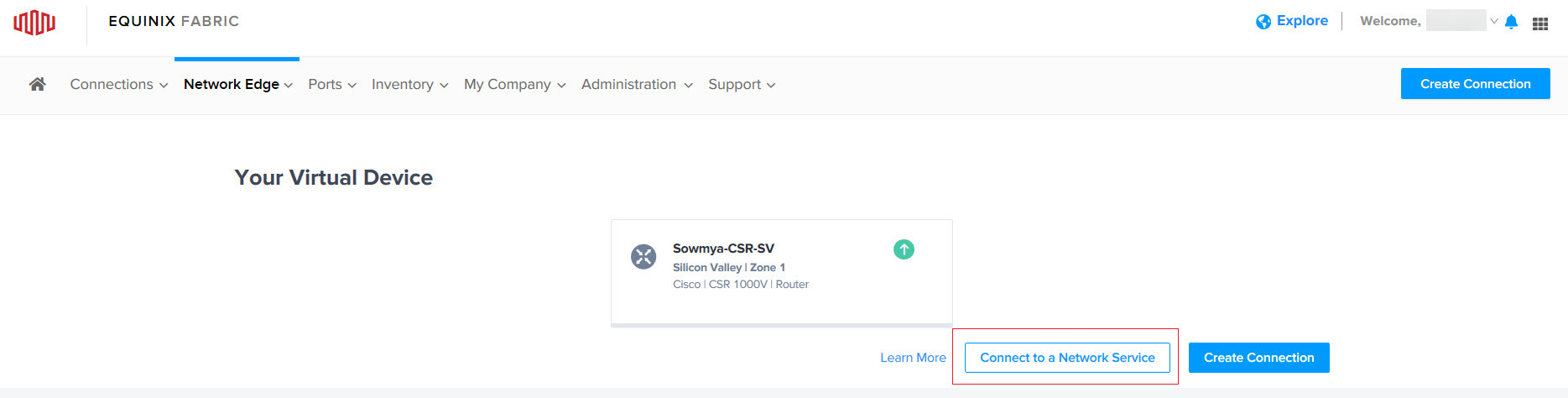Screen dimensions: 1568x398
Task: Expand the Connections menu
Action: 119,84
